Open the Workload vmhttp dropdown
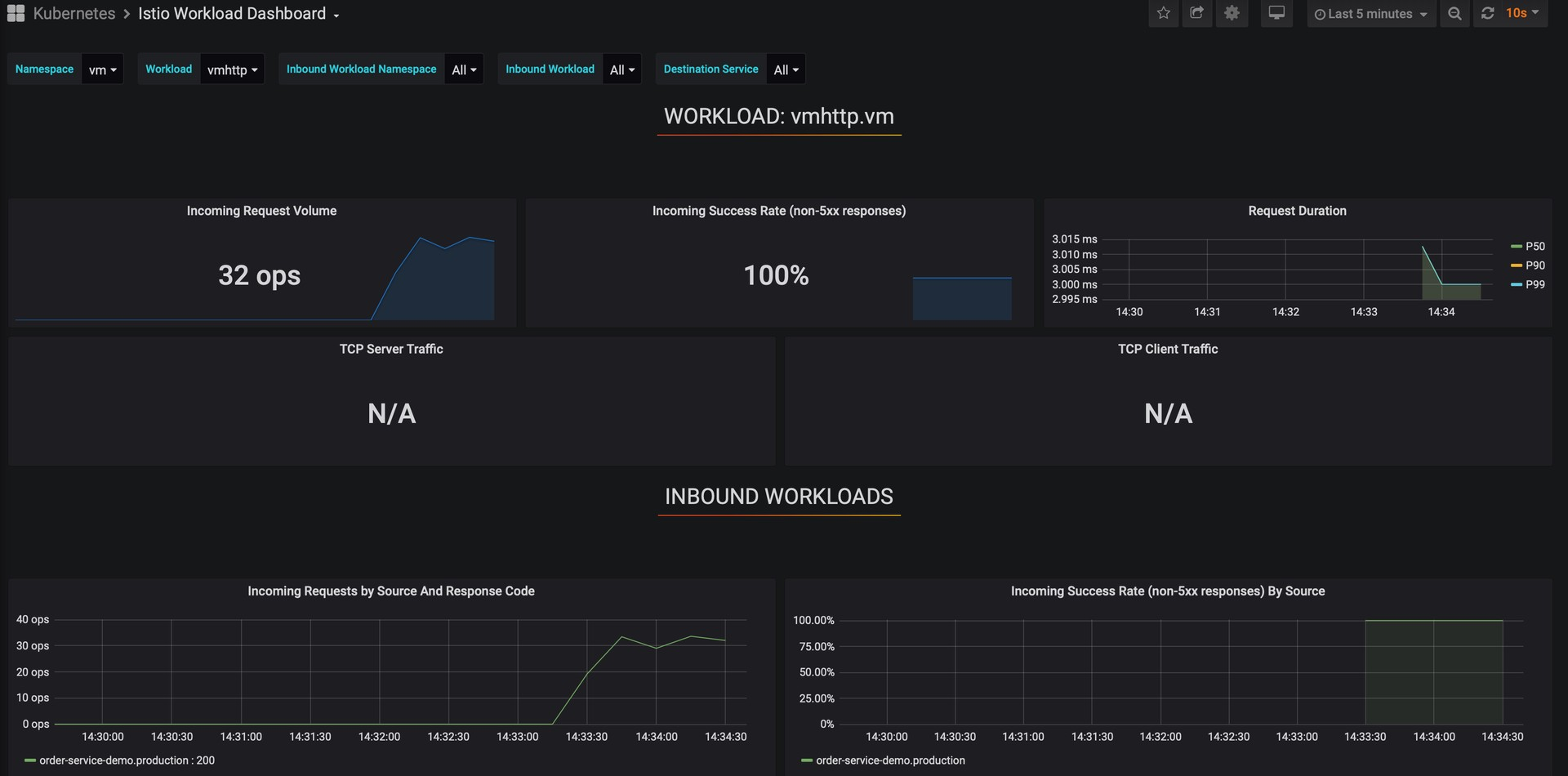 (232, 69)
